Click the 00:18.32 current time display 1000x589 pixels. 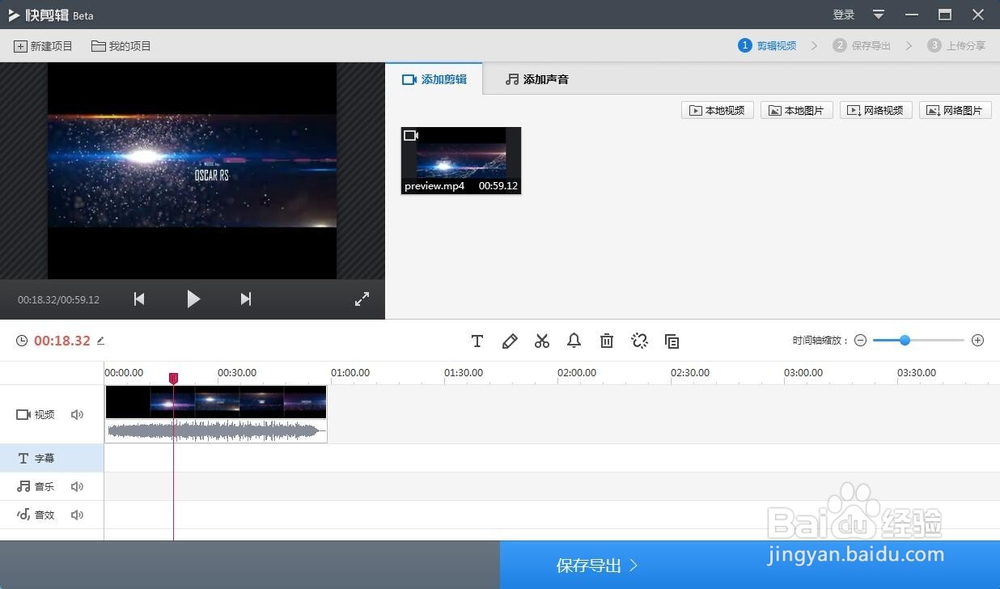click(62, 341)
